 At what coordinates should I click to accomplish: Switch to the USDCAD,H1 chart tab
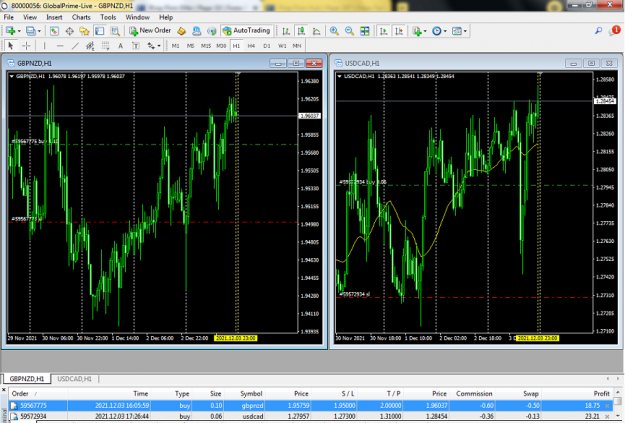coord(75,379)
